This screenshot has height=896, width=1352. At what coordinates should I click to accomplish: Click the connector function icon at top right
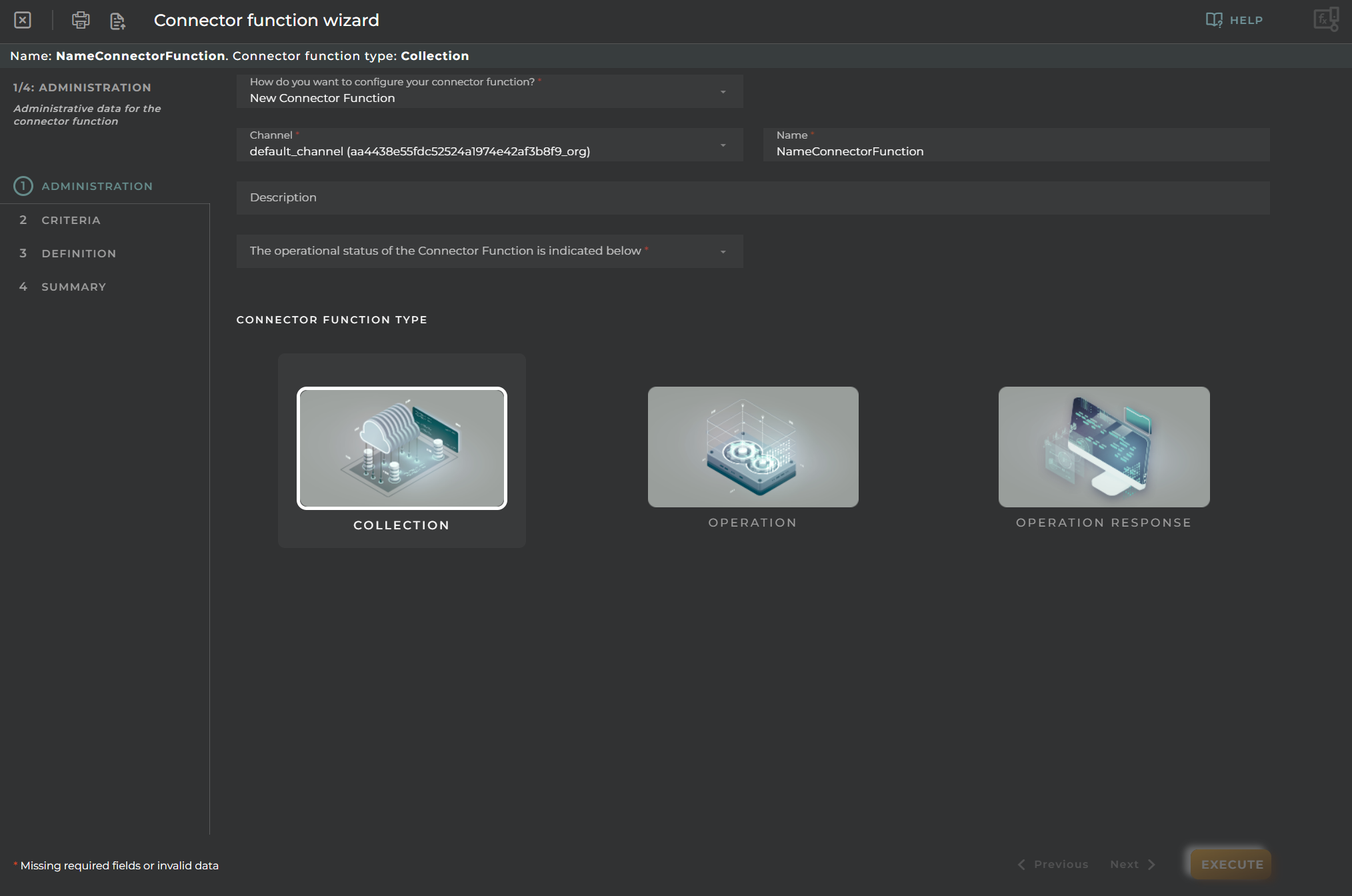[1326, 19]
